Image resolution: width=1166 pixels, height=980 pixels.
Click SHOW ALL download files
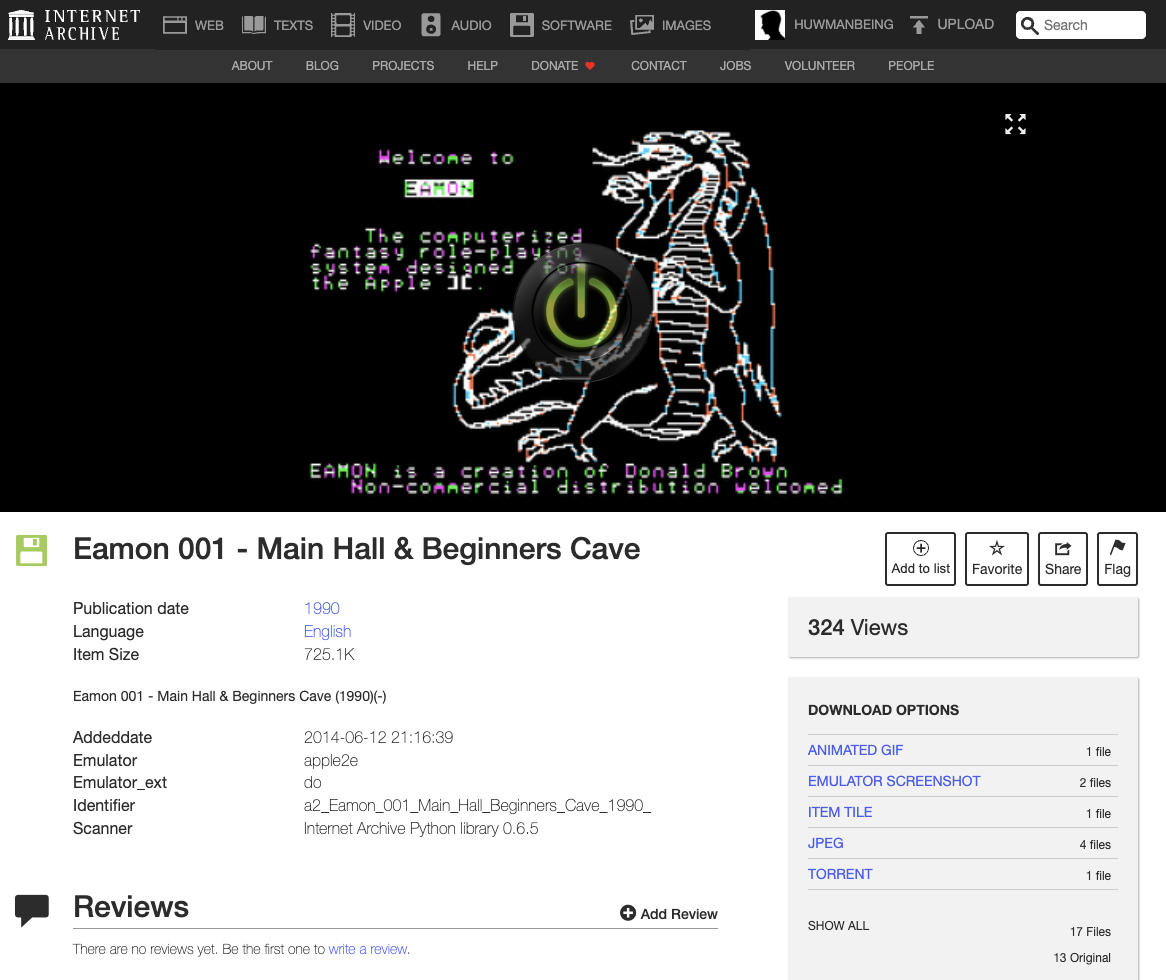pyautogui.click(x=838, y=926)
